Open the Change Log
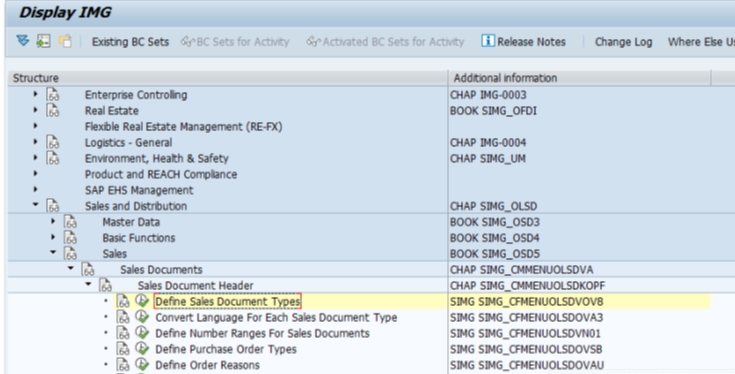Image resolution: width=735 pixels, height=374 pixels. click(x=623, y=42)
